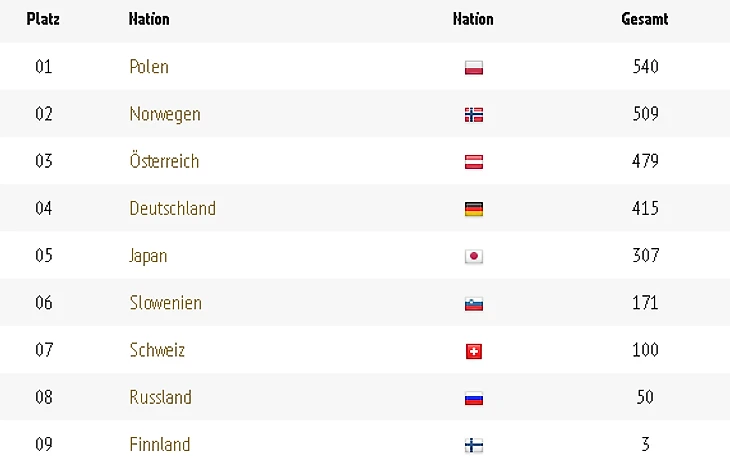Open the Schweiz nation link
Screen dimensions: 730x465
(157, 350)
